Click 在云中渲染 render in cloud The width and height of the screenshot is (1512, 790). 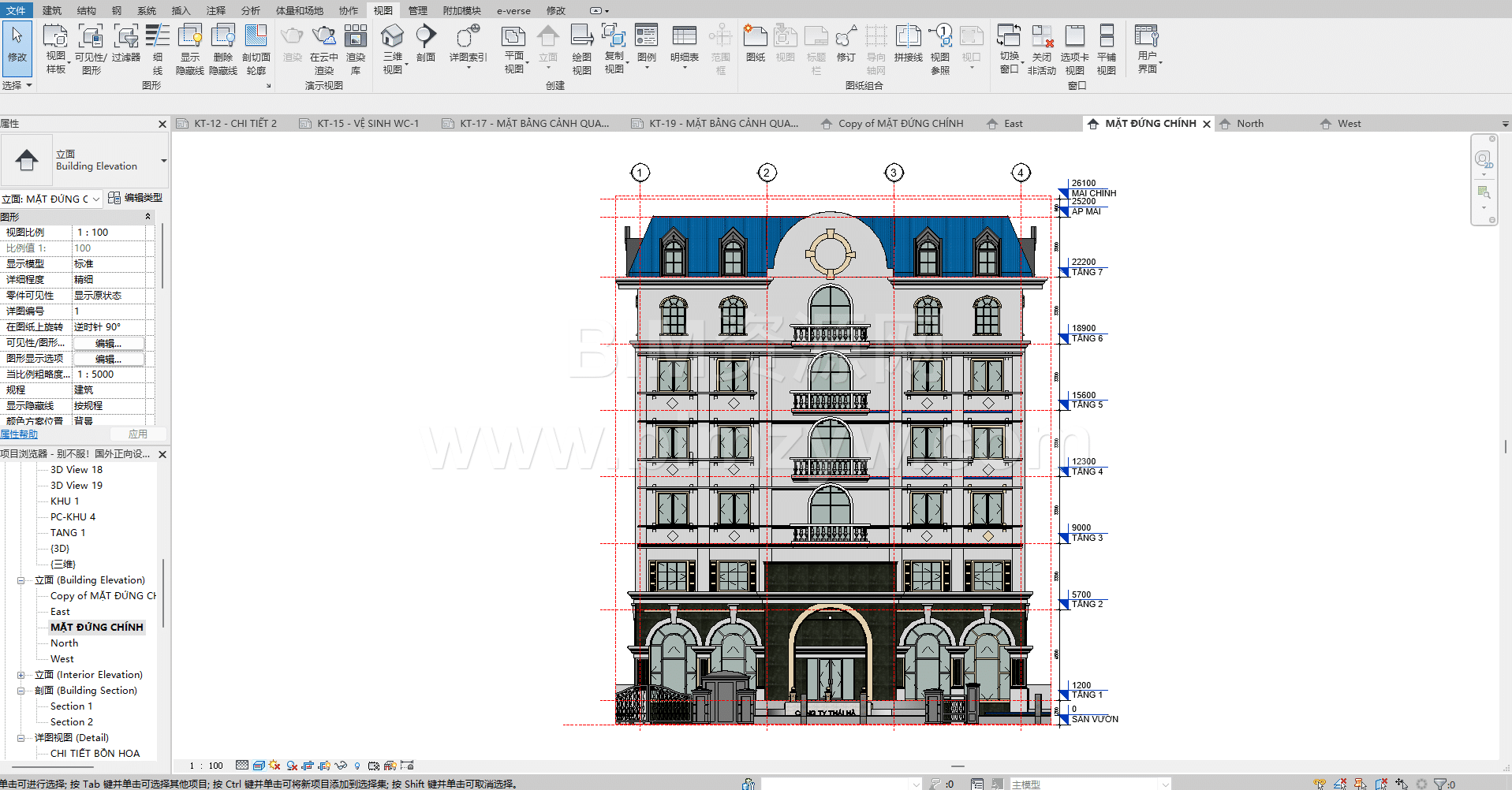(x=323, y=49)
